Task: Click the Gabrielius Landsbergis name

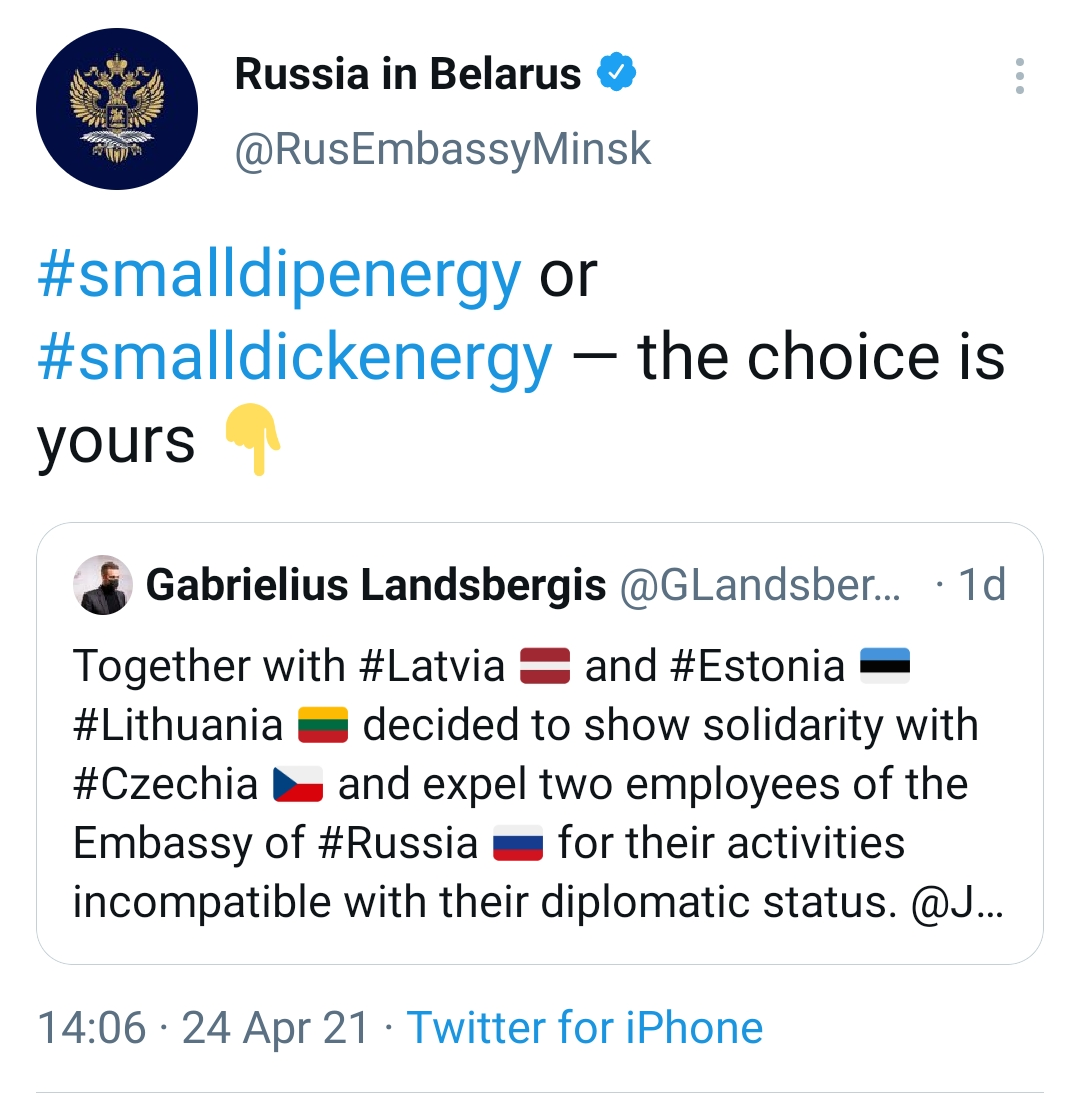Action: point(376,585)
